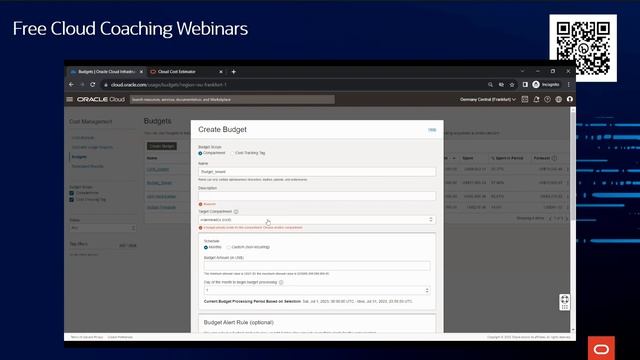Click the Incognito profile badge
The width and height of the screenshot is (640, 360).
pyautogui.click(x=546, y=84)
